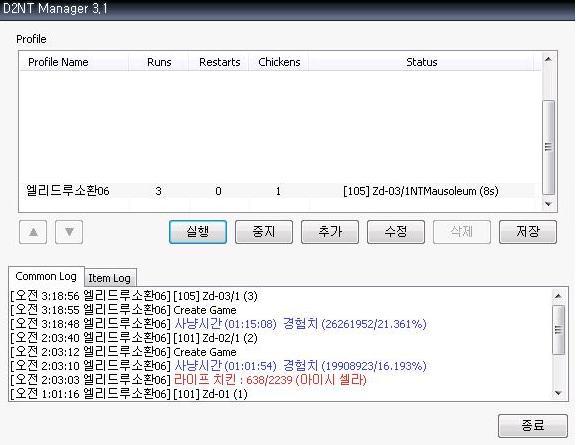Screen dimensions: 584x445
Task: Click the log panel scroll-up arrow
Action: click(558, 296)
